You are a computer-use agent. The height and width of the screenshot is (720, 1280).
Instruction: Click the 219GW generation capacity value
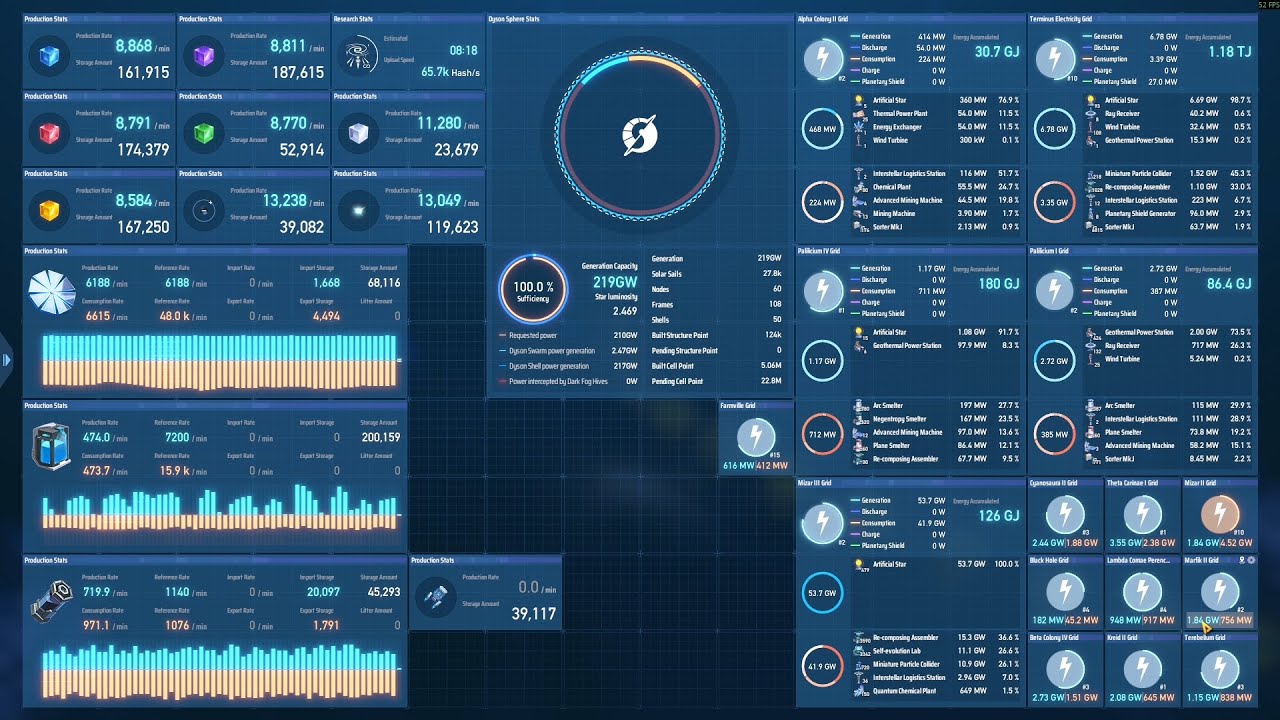coord(615,283)
